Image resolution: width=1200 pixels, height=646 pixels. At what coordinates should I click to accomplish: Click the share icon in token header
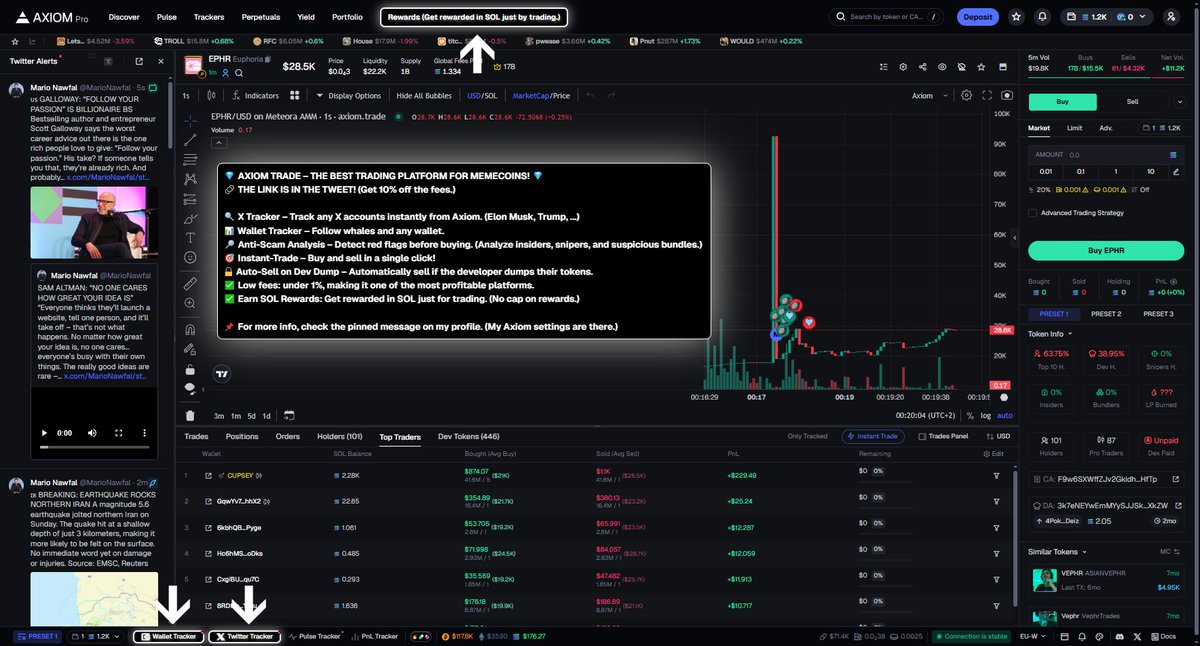coord(922,66)
